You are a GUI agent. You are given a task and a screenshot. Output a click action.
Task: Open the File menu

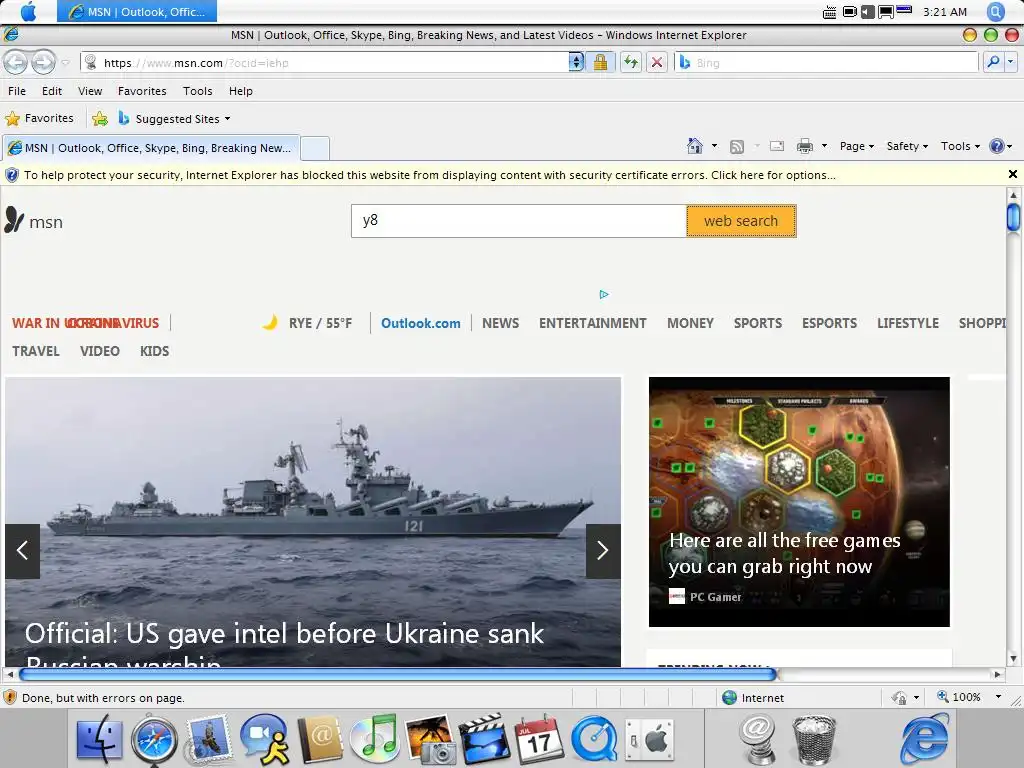point(17,91)
